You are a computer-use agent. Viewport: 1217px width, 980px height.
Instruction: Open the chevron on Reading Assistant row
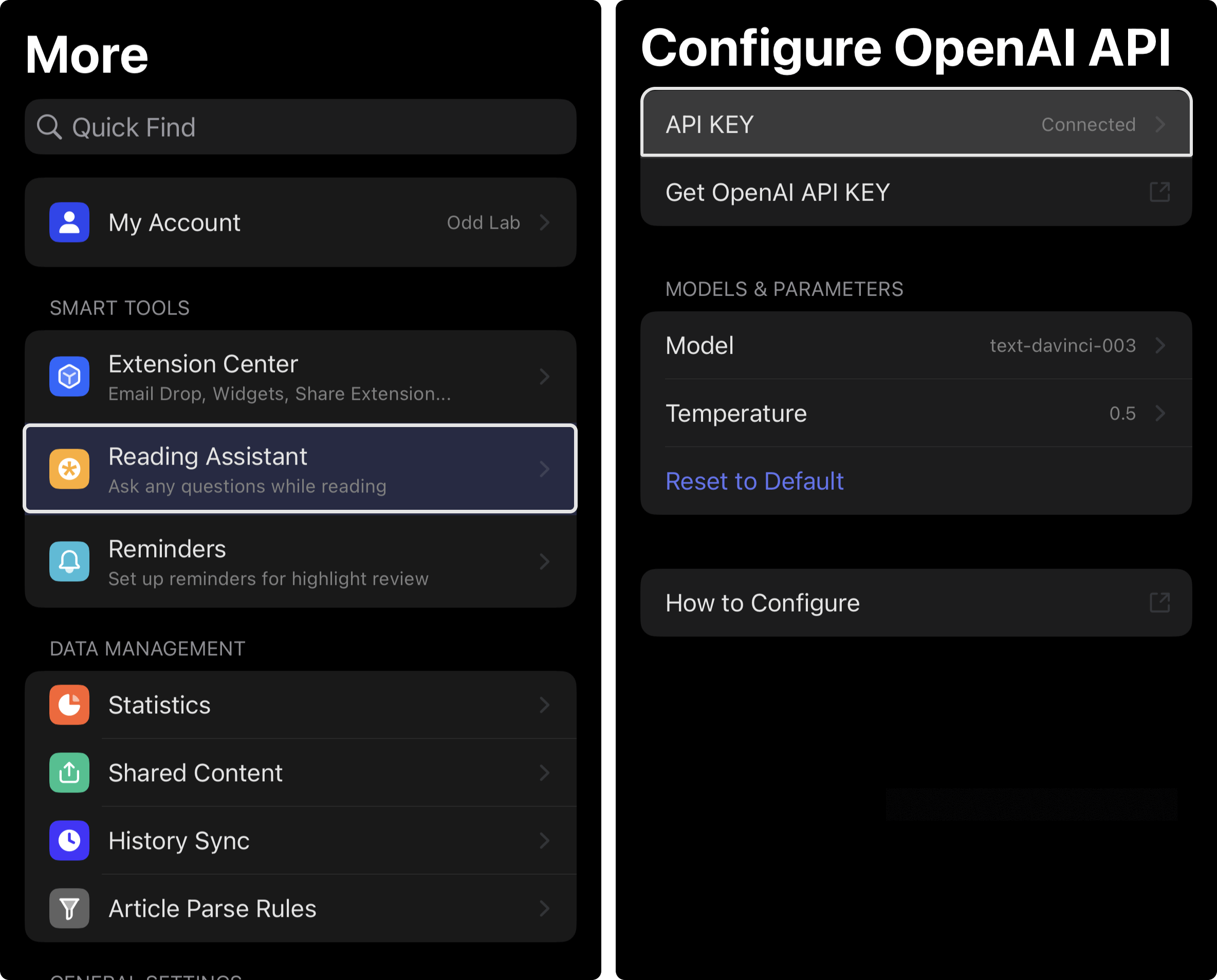544,469
